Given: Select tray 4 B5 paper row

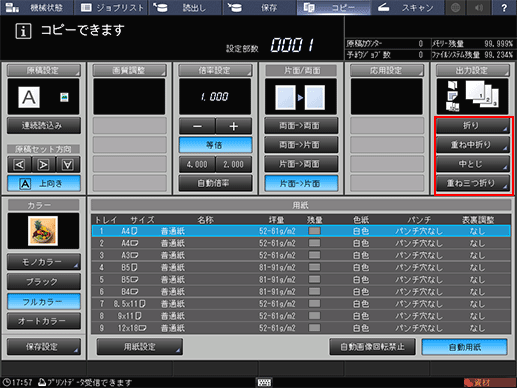Looking at the screenshot, I should [301, 267].
